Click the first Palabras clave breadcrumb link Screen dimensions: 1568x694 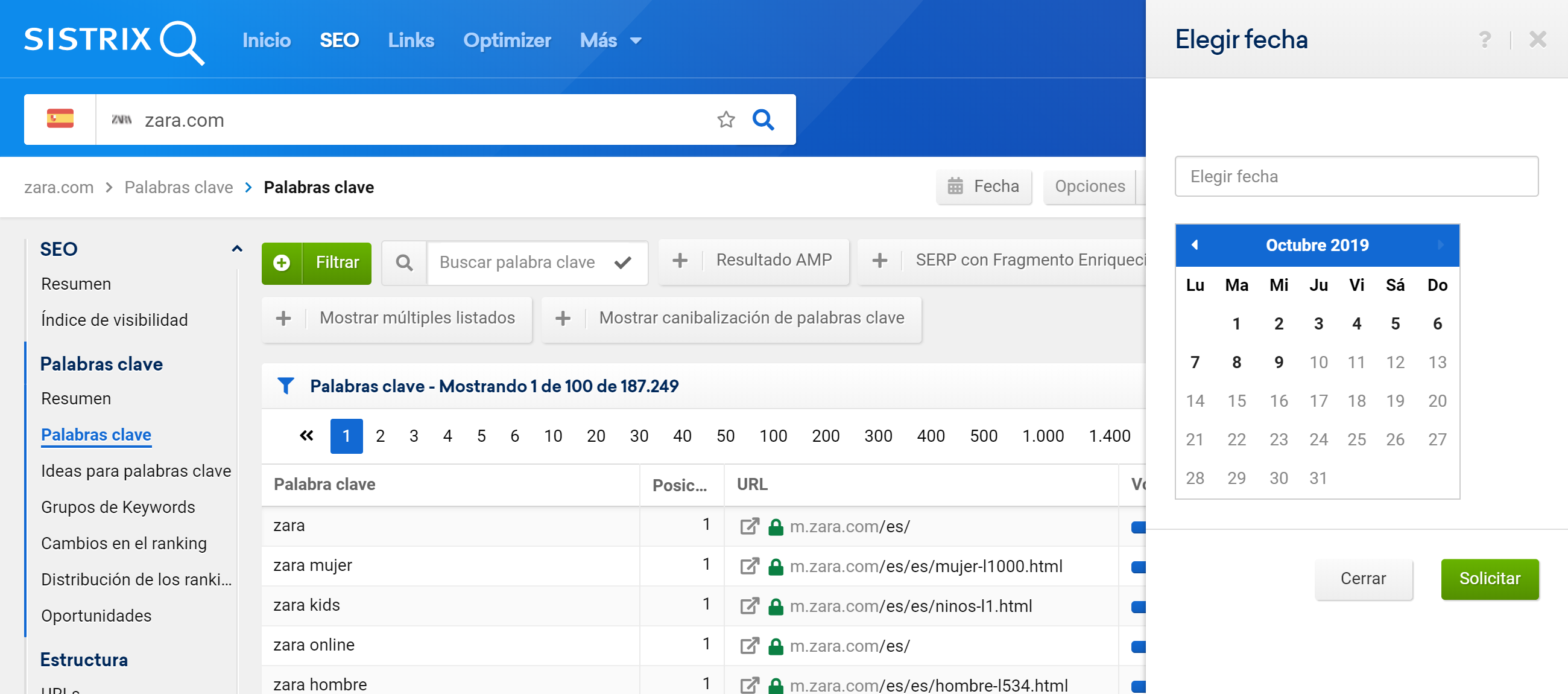coord(179,187)
